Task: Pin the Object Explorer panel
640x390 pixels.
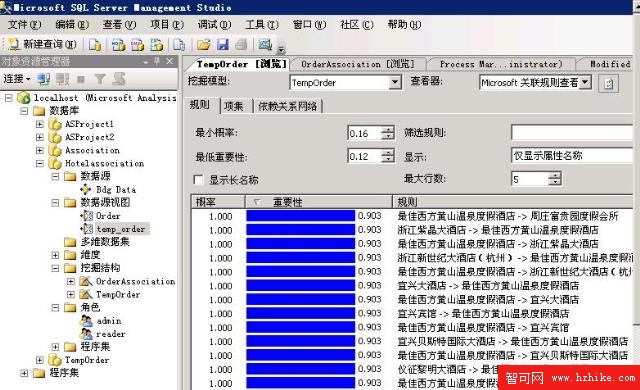Action: pyautogui.click(x=157, y=62)
